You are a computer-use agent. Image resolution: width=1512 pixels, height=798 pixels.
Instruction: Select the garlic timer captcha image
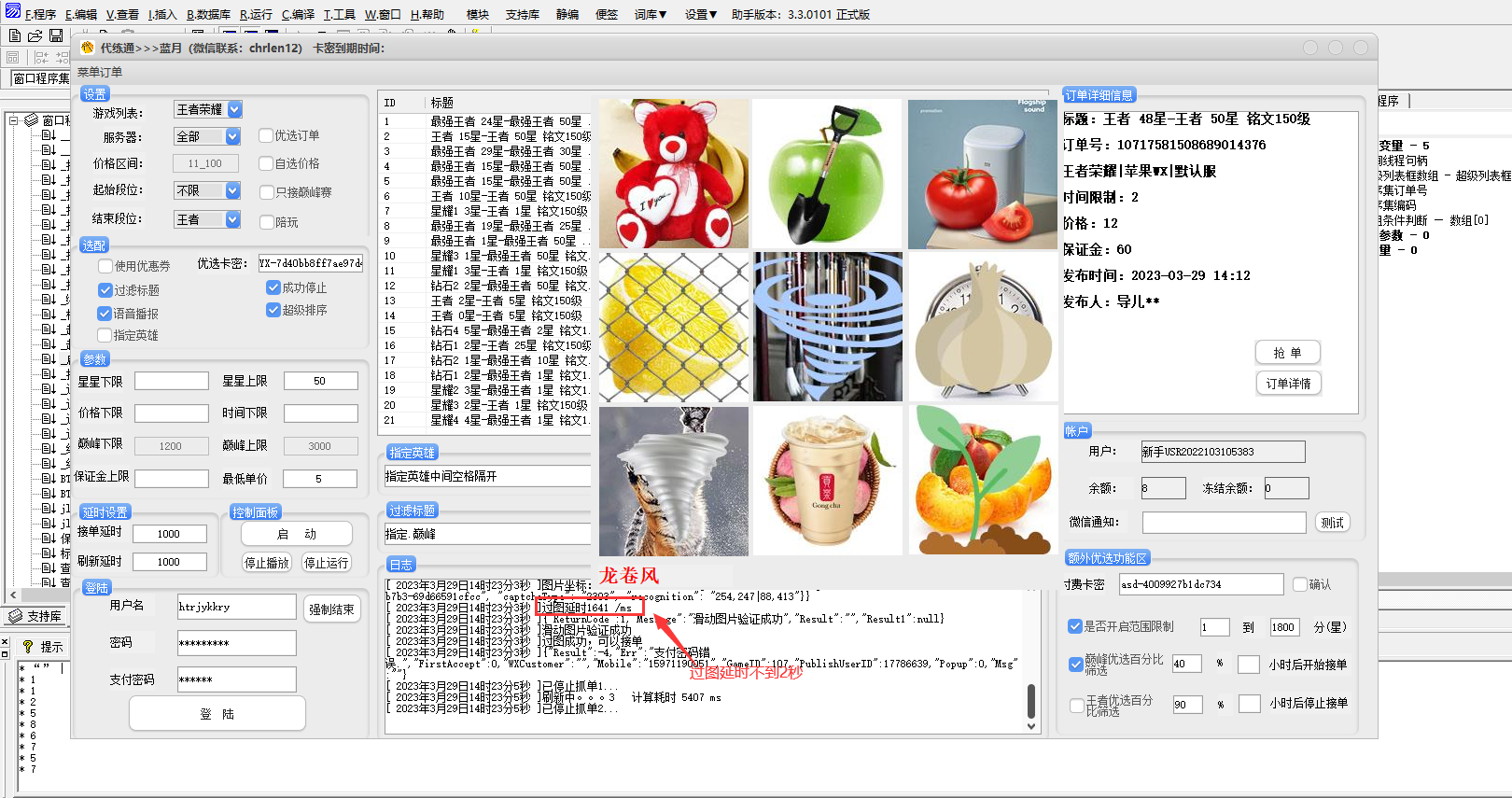pos(982,327)
